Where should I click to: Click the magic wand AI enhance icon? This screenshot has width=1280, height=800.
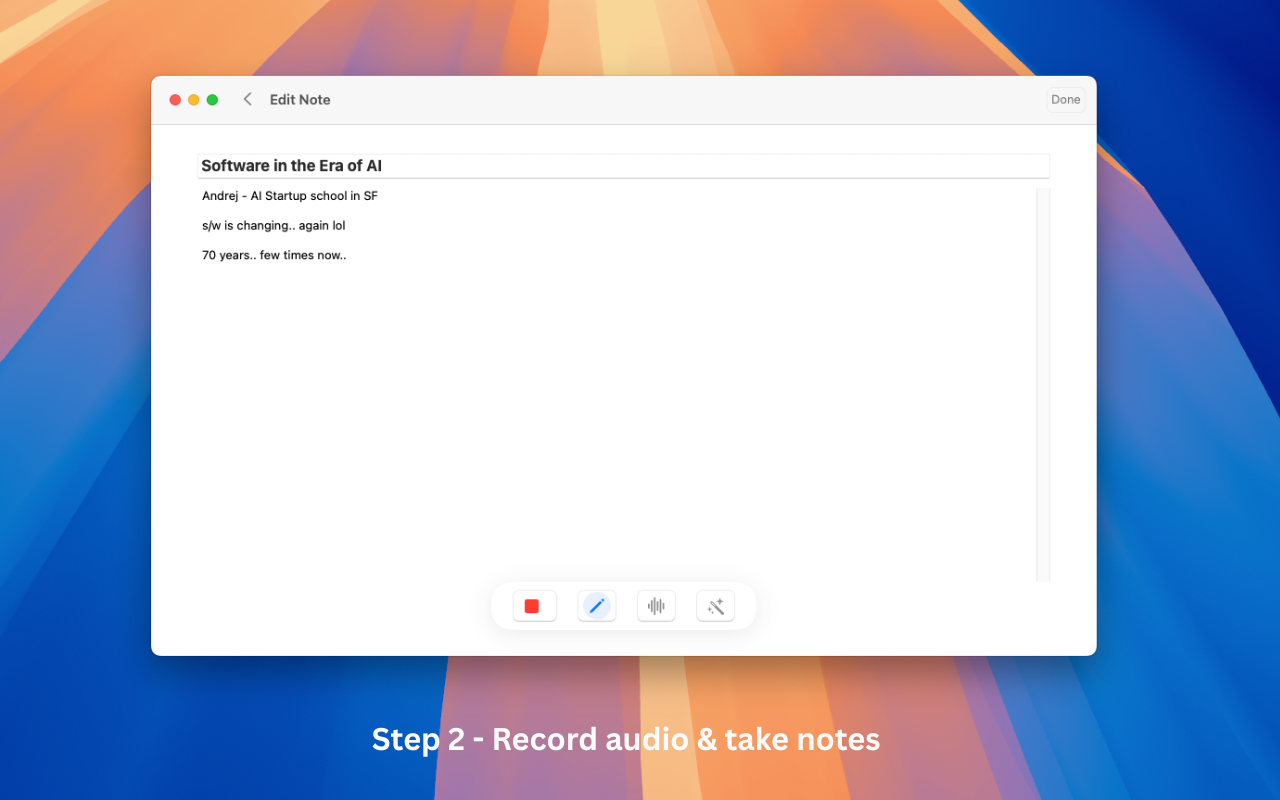tap(716, 606)
